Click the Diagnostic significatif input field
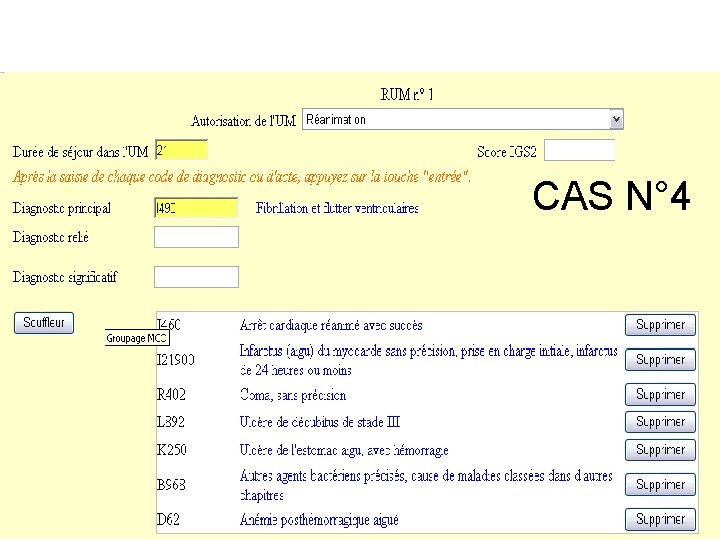The width and height of the screenshot is (720, 540). (x=196, y=277)
